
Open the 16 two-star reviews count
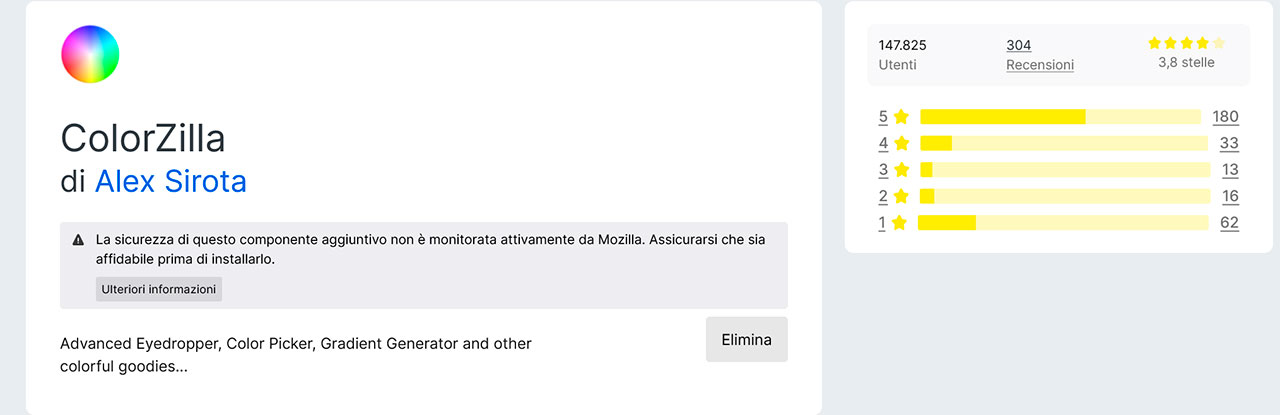[1230, 196]
